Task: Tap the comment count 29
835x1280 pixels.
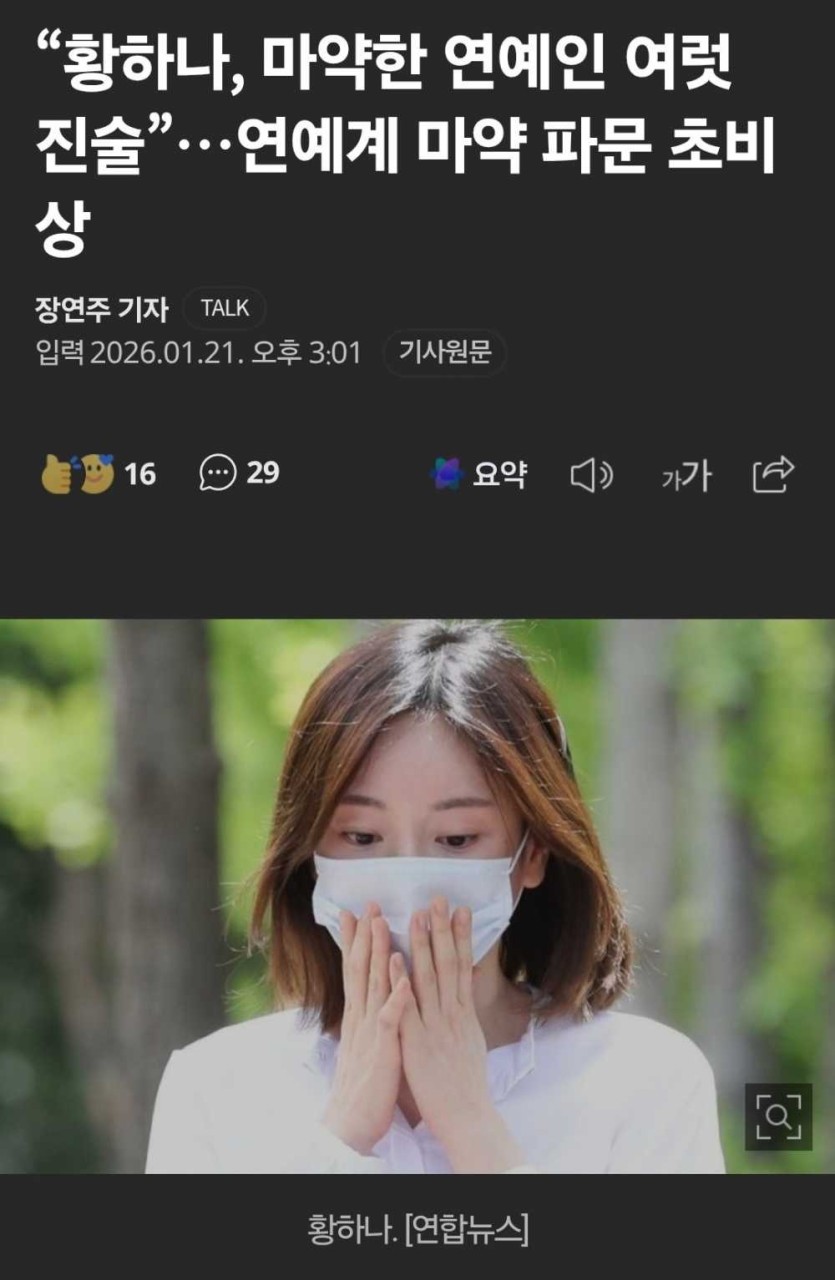Action: click(x=262, y=473)
